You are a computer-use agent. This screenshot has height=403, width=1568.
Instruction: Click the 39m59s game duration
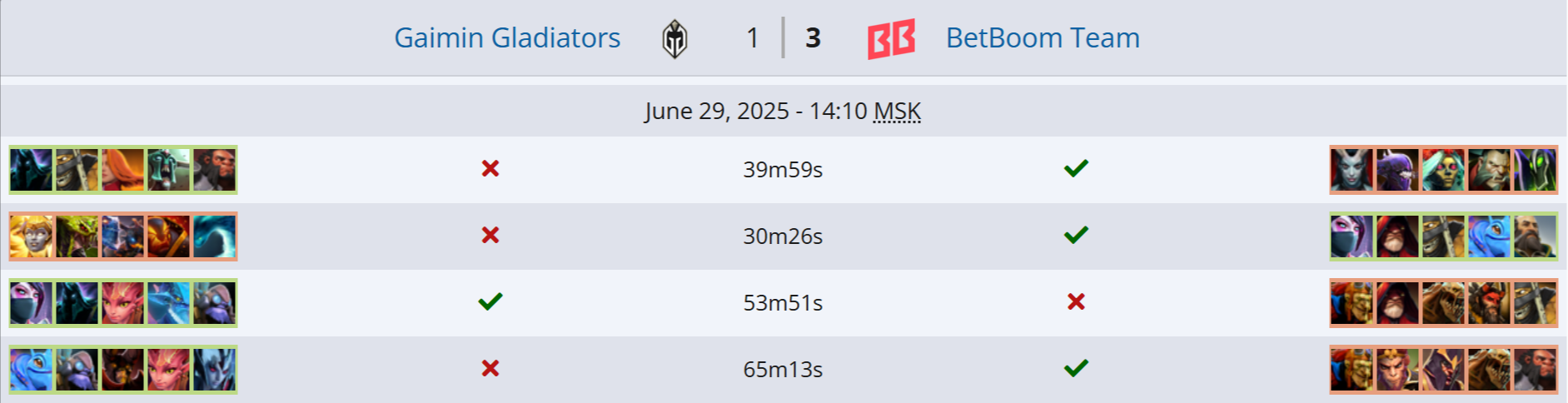coord(783,170)
